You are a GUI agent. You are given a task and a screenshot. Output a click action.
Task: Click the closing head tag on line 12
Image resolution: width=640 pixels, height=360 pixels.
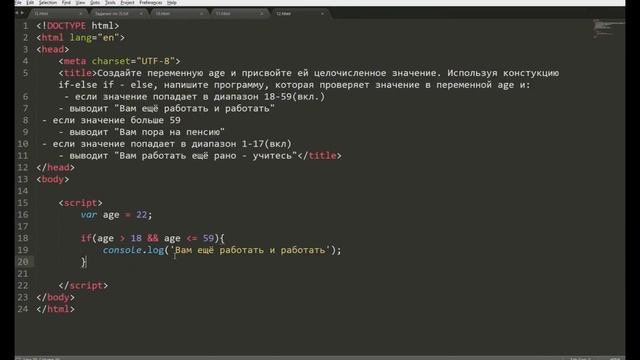coord(56,168)
